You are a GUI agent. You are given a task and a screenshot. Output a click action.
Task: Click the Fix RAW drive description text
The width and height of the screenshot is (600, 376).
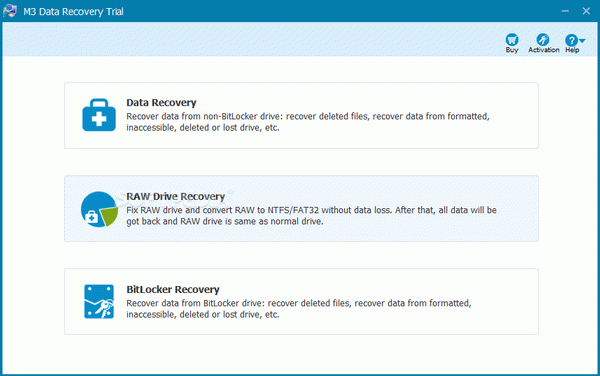coord(311,216)
